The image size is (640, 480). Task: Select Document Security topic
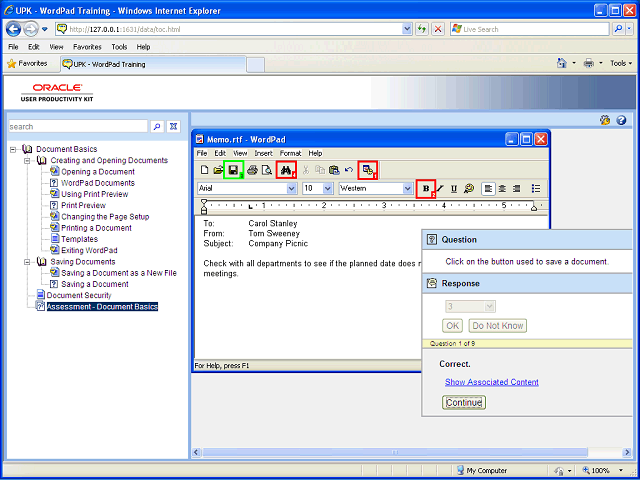[x=79, y=296]
